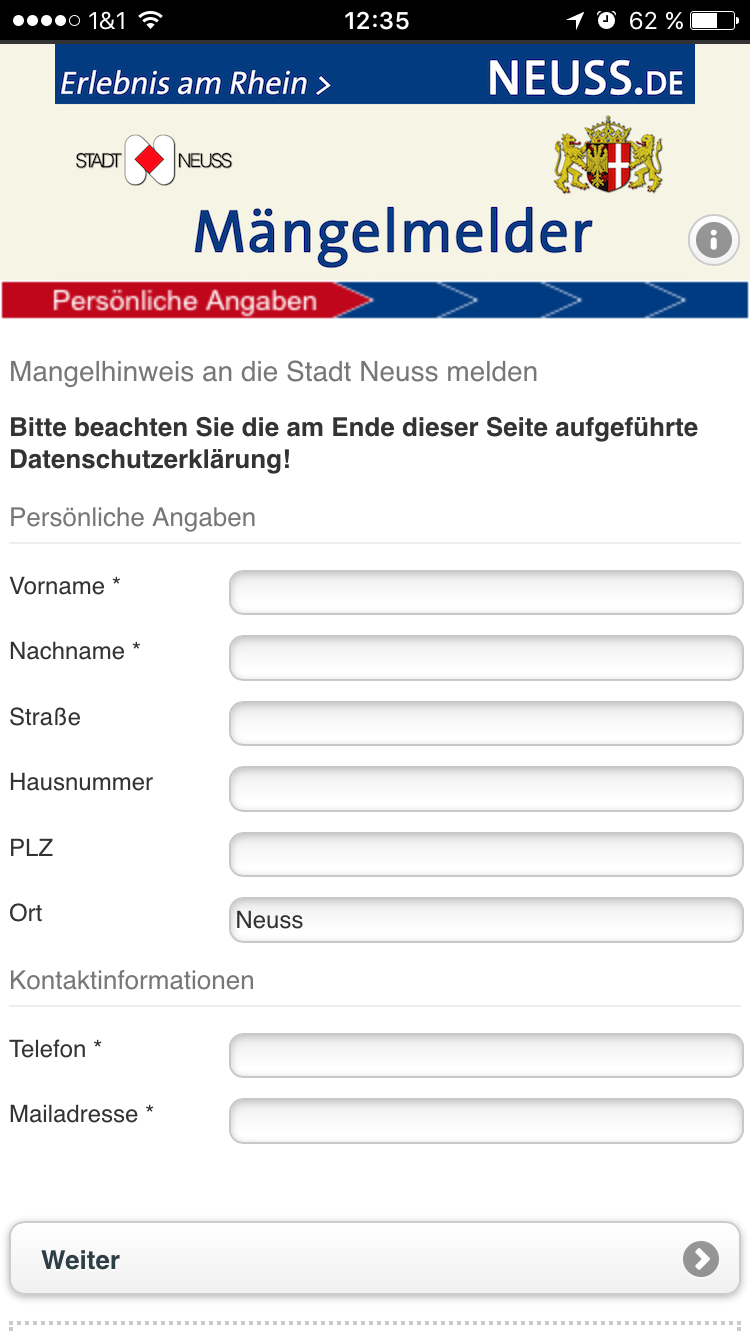Tap the location arrow in status bar
750x1334 pixels.
point(575,20)
